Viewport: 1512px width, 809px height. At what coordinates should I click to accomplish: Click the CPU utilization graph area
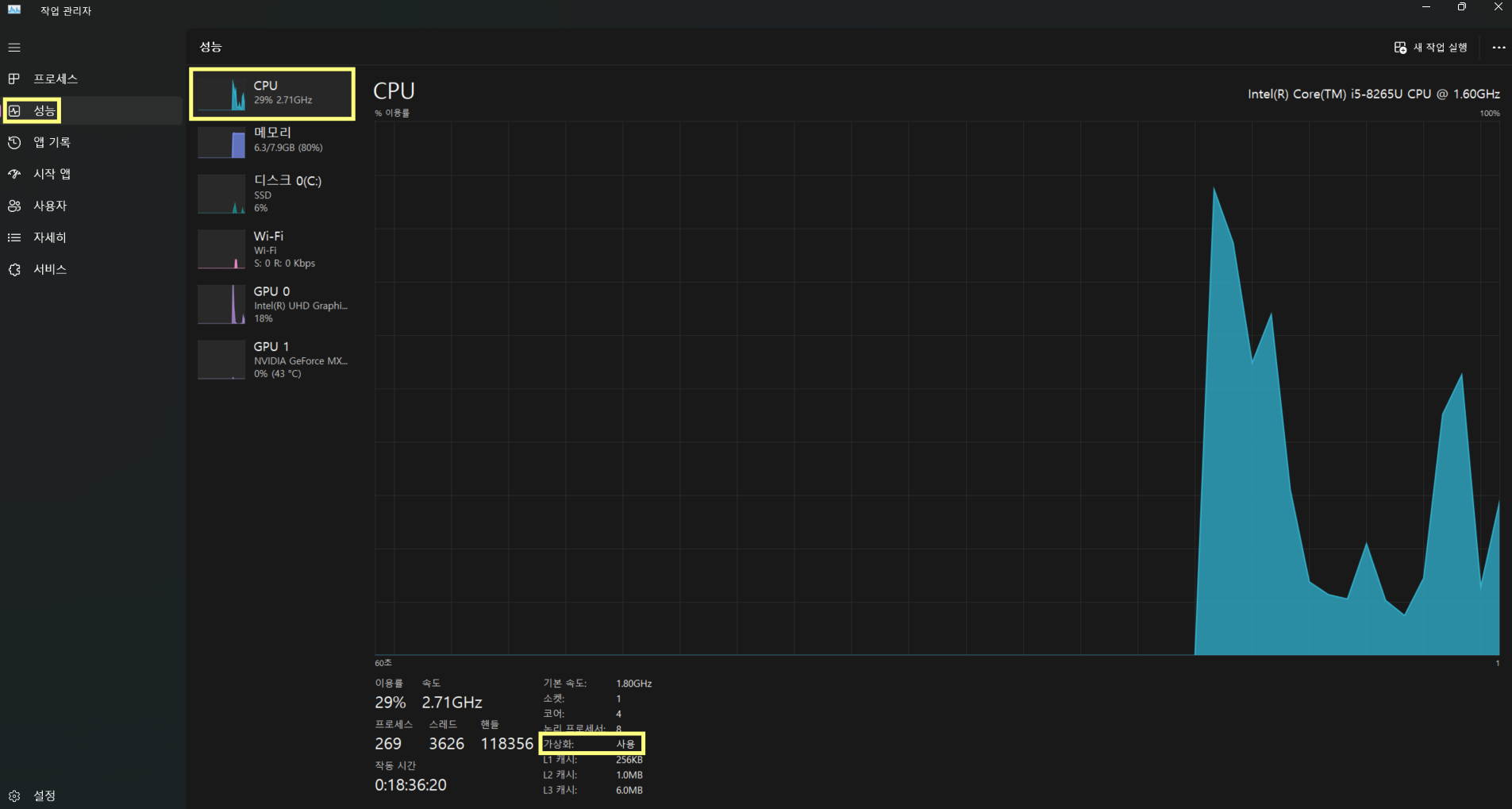click(x=937, y=388)
